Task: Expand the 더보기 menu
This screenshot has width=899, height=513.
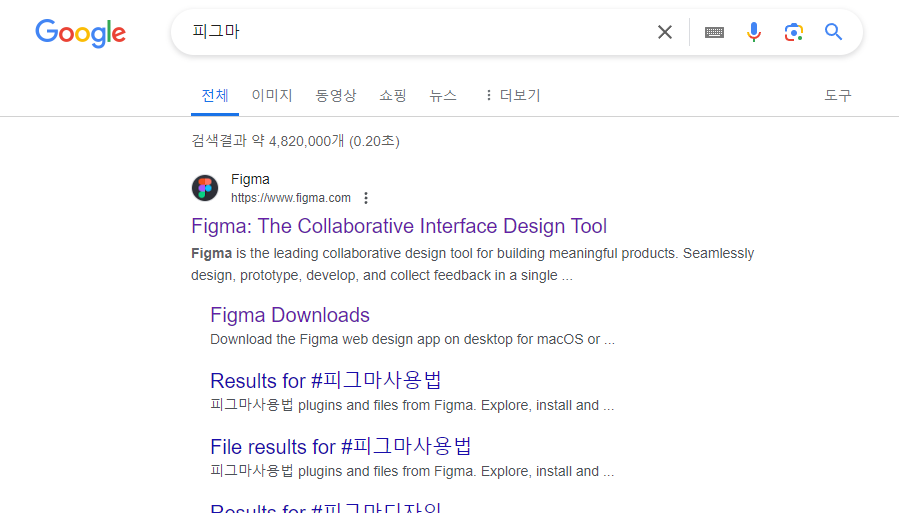Action: [x=512, y=95]
